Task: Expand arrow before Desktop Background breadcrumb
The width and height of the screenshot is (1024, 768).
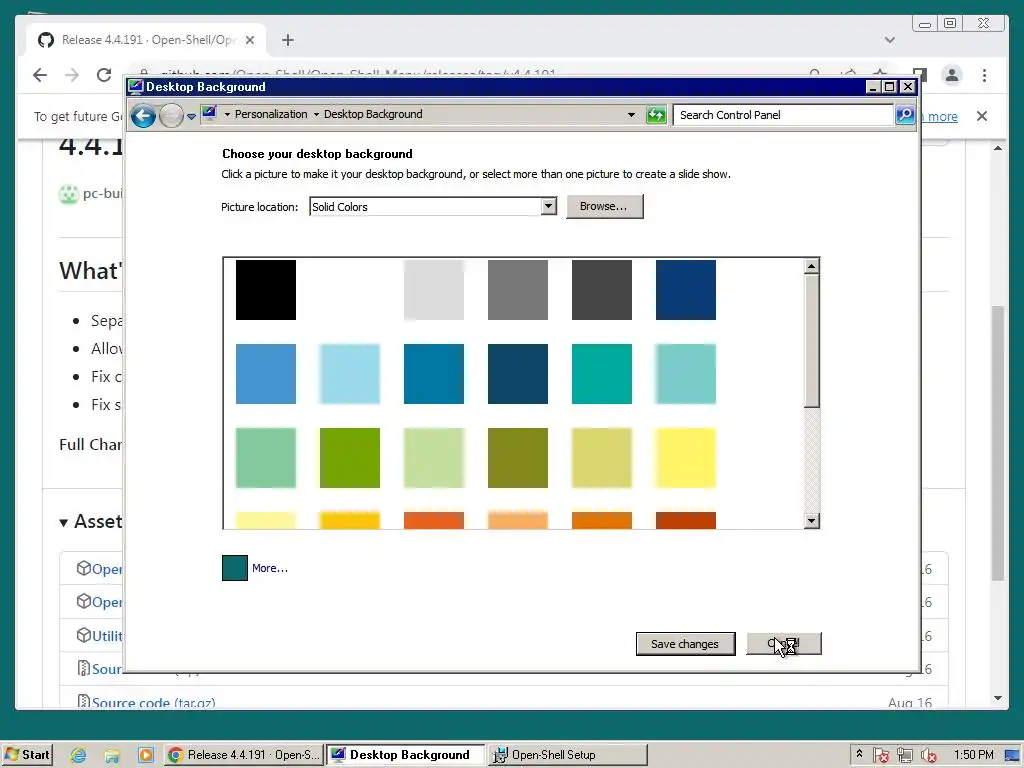Action: [316, 114]
